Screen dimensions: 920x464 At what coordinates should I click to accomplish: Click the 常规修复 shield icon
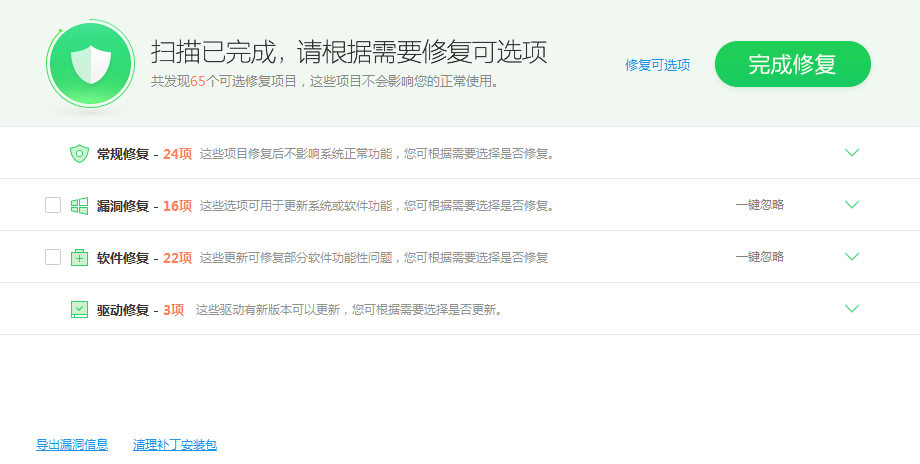80,154
